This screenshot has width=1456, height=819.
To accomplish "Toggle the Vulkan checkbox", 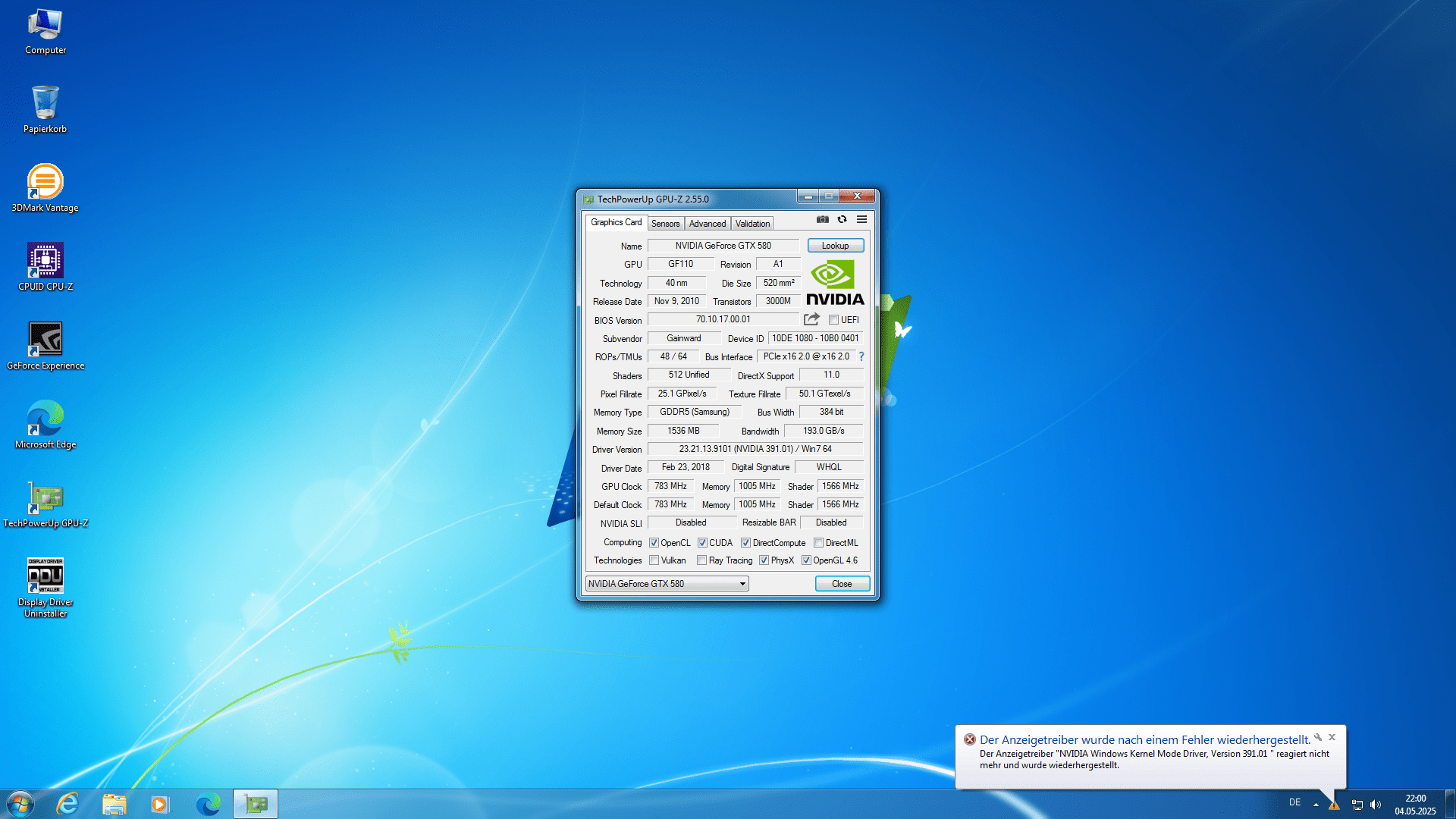I will pos(654,560).
